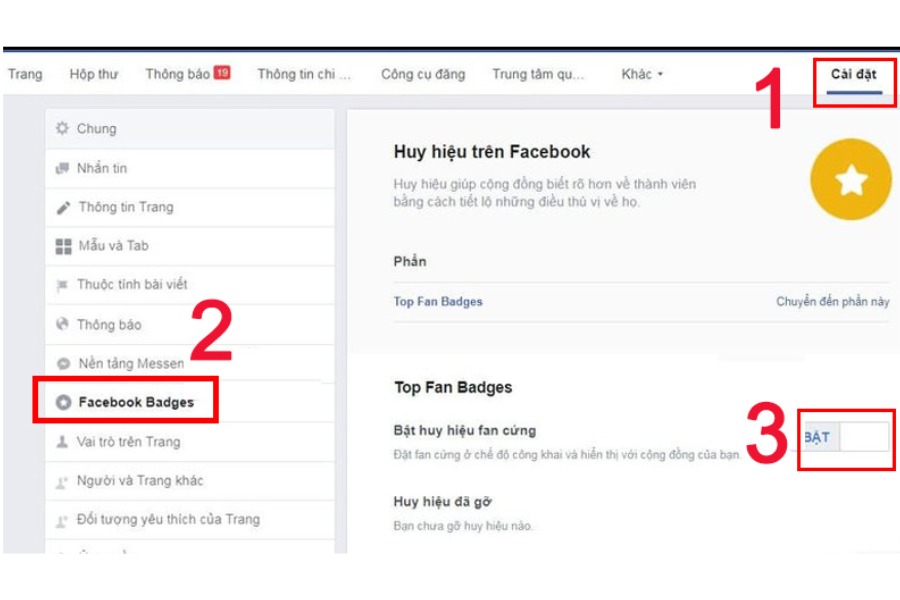This screenshot has height=600, width=900.
Task: Click the icon beside Đối tượng yêu thích của Trang
Action: [62, 520]
